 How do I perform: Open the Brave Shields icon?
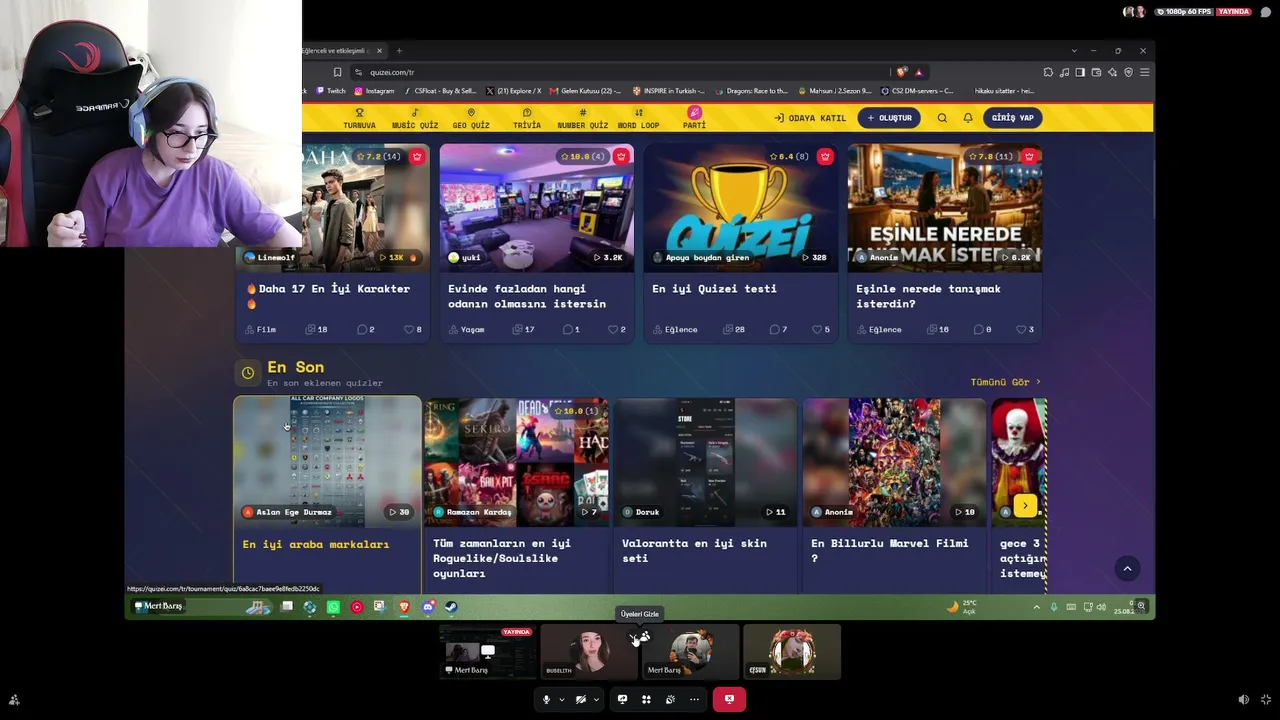click(x=902, y=72)
